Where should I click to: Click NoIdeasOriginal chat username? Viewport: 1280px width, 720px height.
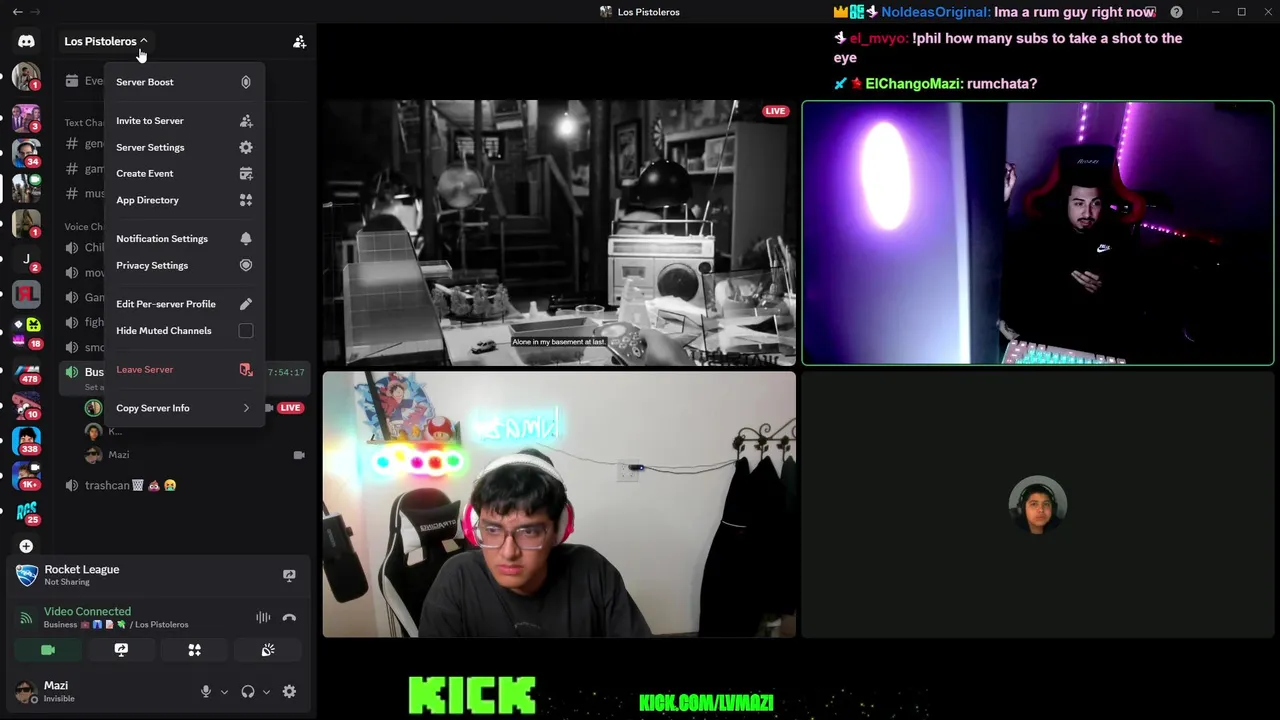click(935, 12)
